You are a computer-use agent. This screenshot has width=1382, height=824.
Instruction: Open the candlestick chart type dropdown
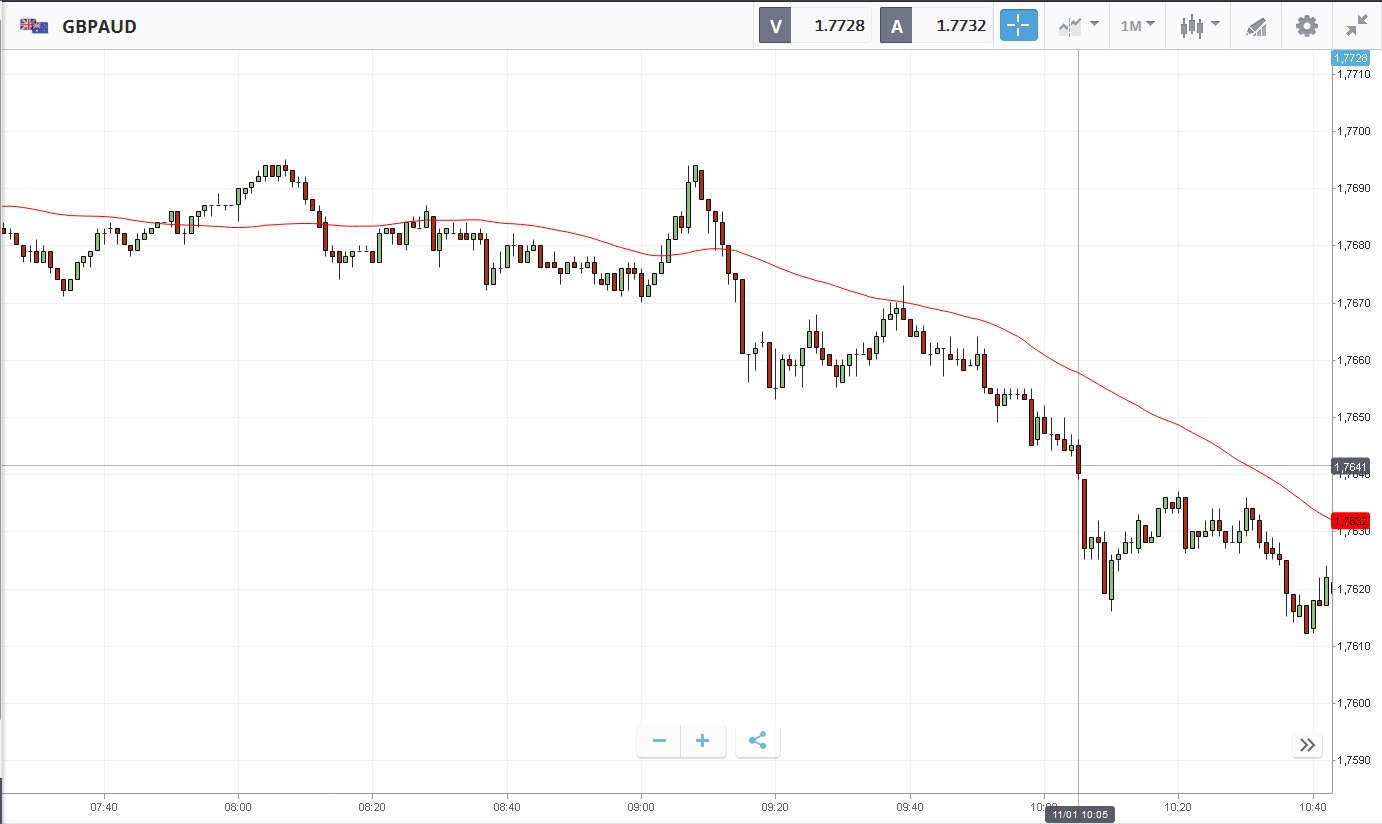coord(1199,26)
